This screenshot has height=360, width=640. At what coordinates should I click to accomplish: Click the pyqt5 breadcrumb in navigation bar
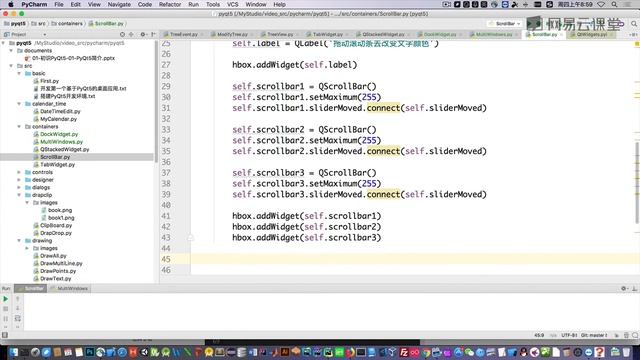point(18,24)
